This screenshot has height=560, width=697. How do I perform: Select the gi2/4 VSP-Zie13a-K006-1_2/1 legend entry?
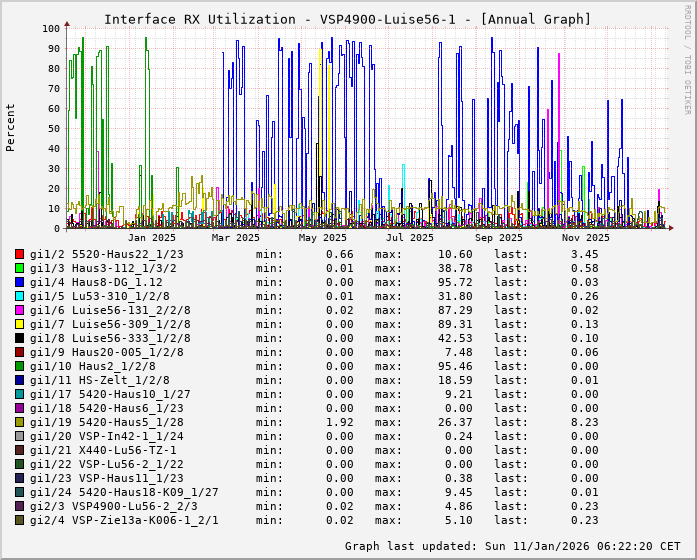[124, 520]
